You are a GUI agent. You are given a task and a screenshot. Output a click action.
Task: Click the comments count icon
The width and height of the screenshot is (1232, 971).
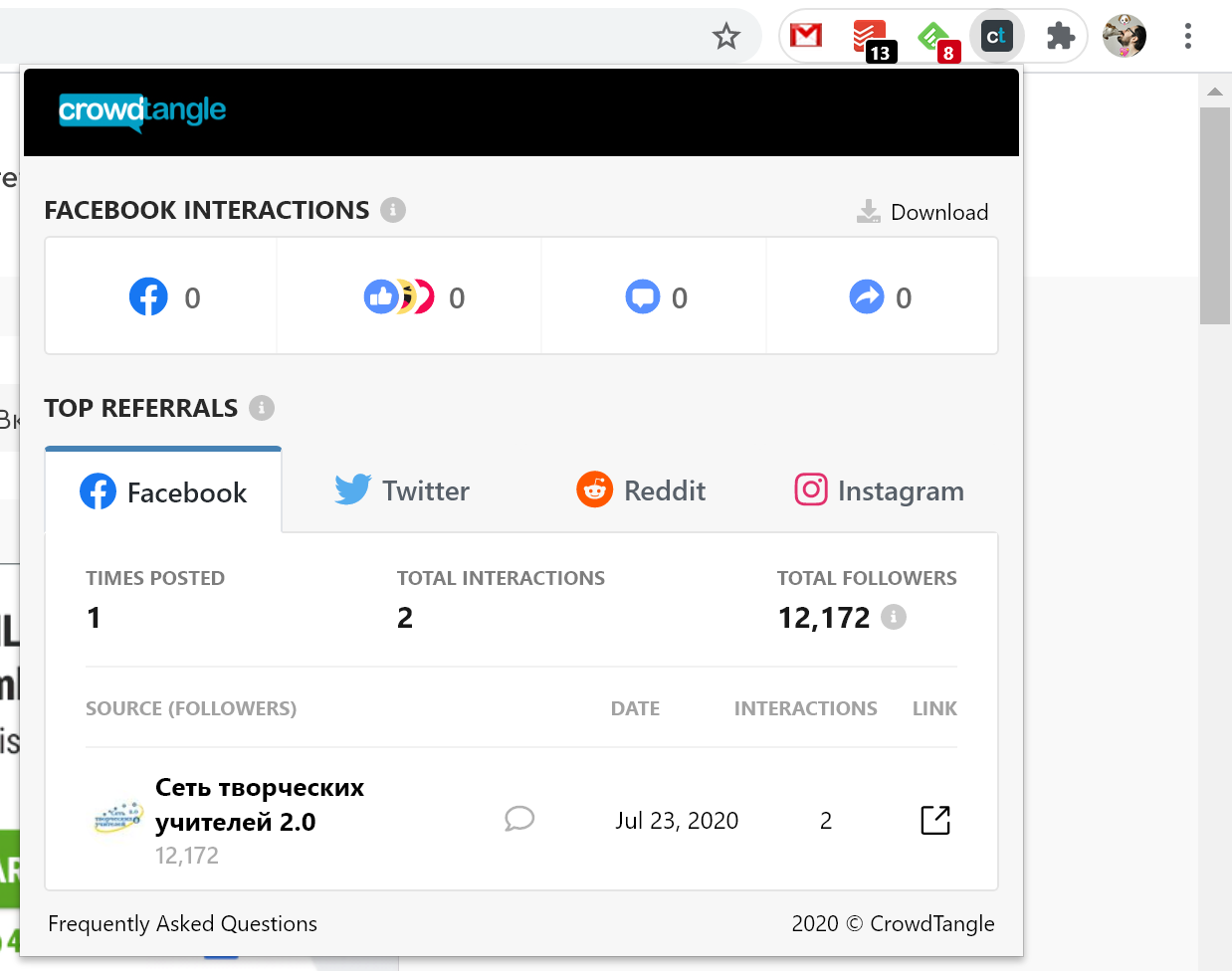[643, 296]
